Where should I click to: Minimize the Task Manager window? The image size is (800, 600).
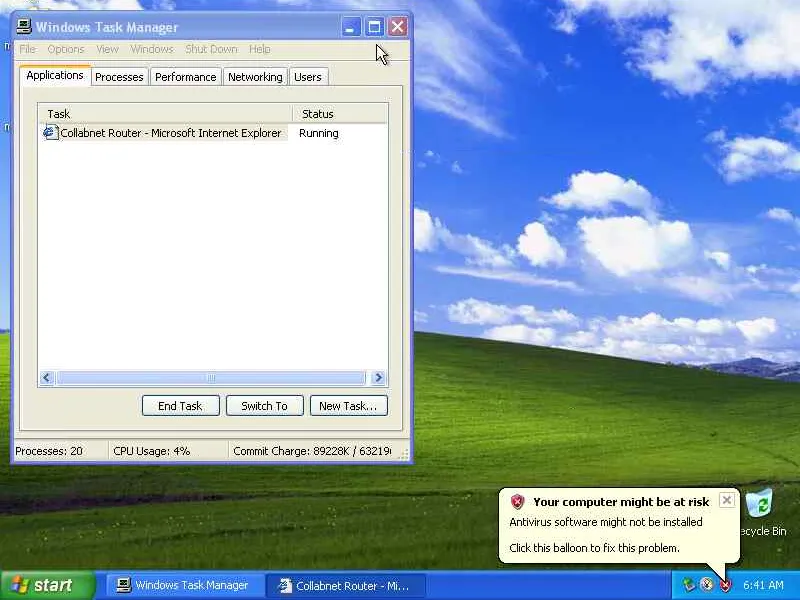pos(351,27)
